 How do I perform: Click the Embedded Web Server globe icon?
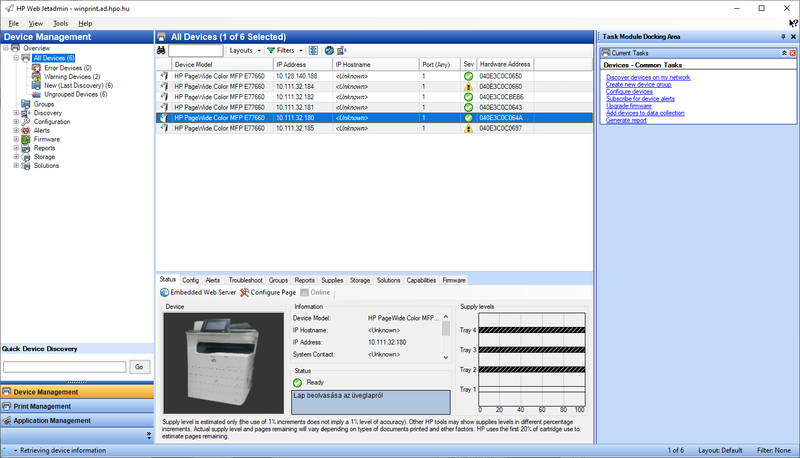165,292
